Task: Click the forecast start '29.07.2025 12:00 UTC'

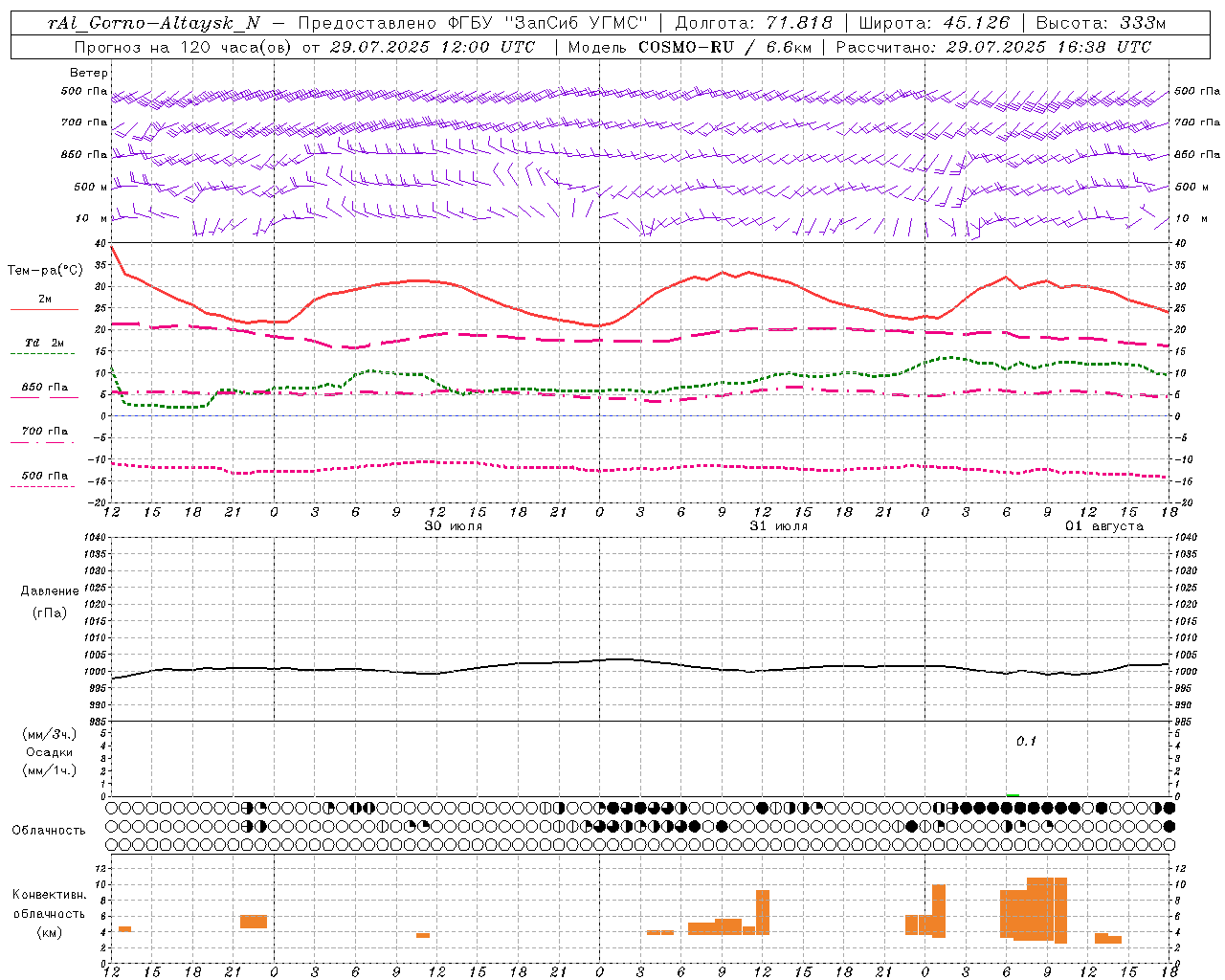Action: pyautogui.click(x=433, y=47)
